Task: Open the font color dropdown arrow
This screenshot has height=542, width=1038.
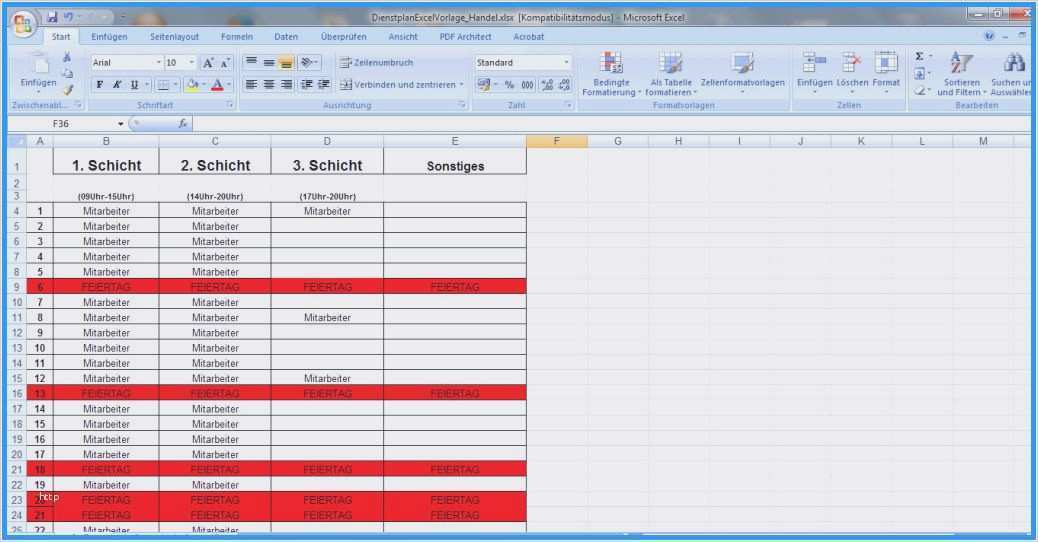Action: click(228, 85)
